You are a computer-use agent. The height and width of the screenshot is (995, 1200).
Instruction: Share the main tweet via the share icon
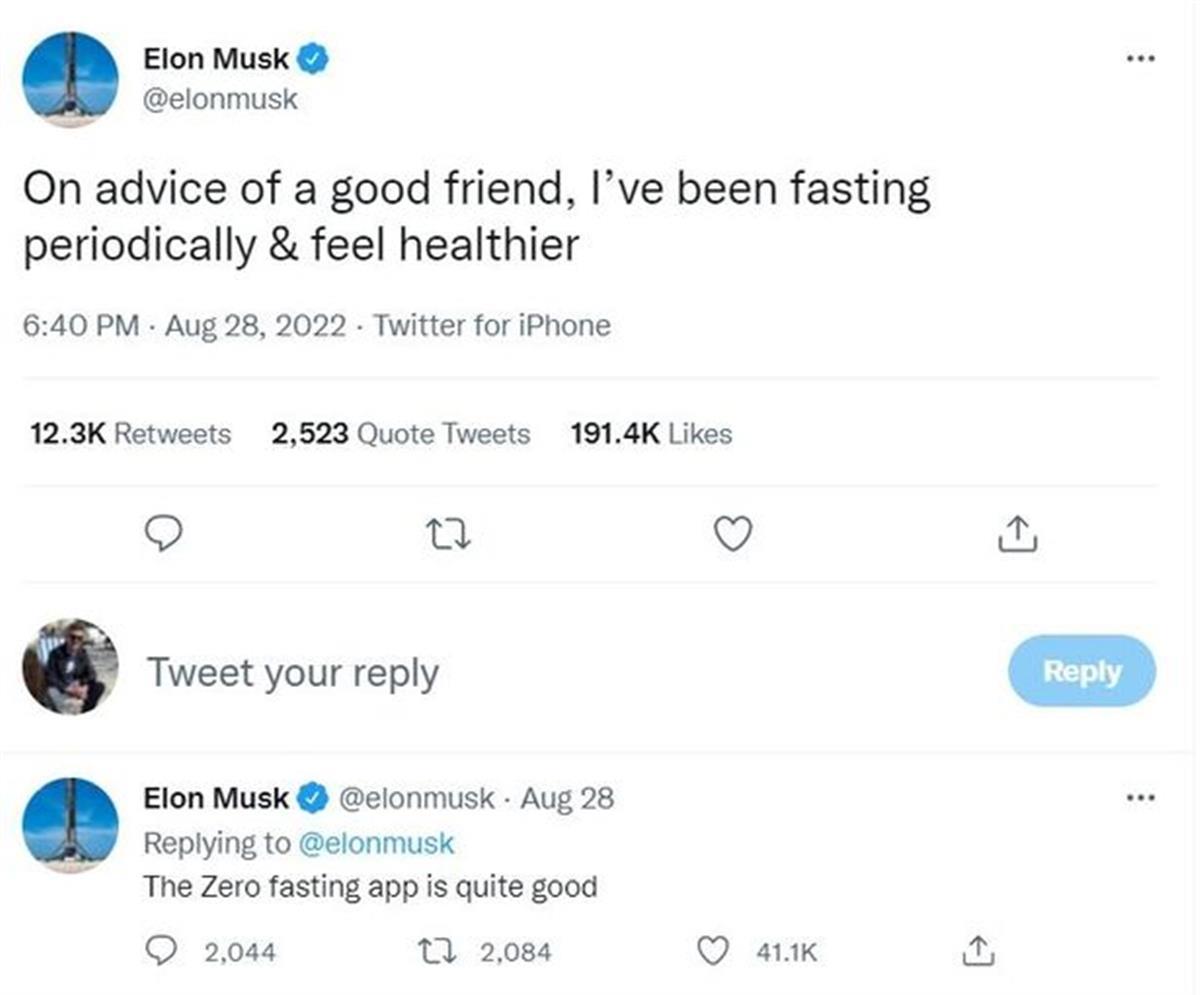tap(1018, 535)
